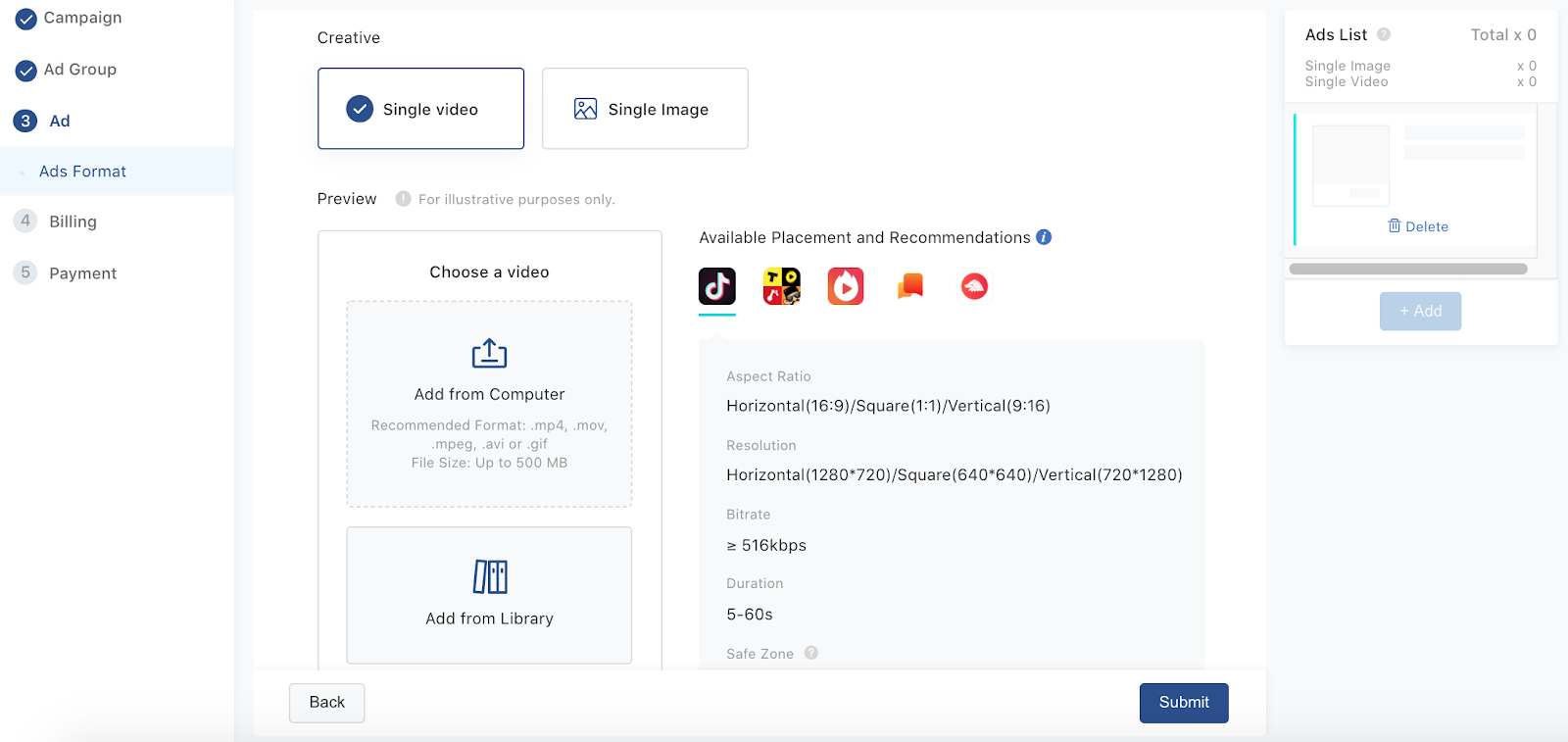The height and width of the screenshot is (742, 1568).
Task: Select the empty ad thumbnail in Ads List
Action: pyautogui.click(x=1350, y=166)
